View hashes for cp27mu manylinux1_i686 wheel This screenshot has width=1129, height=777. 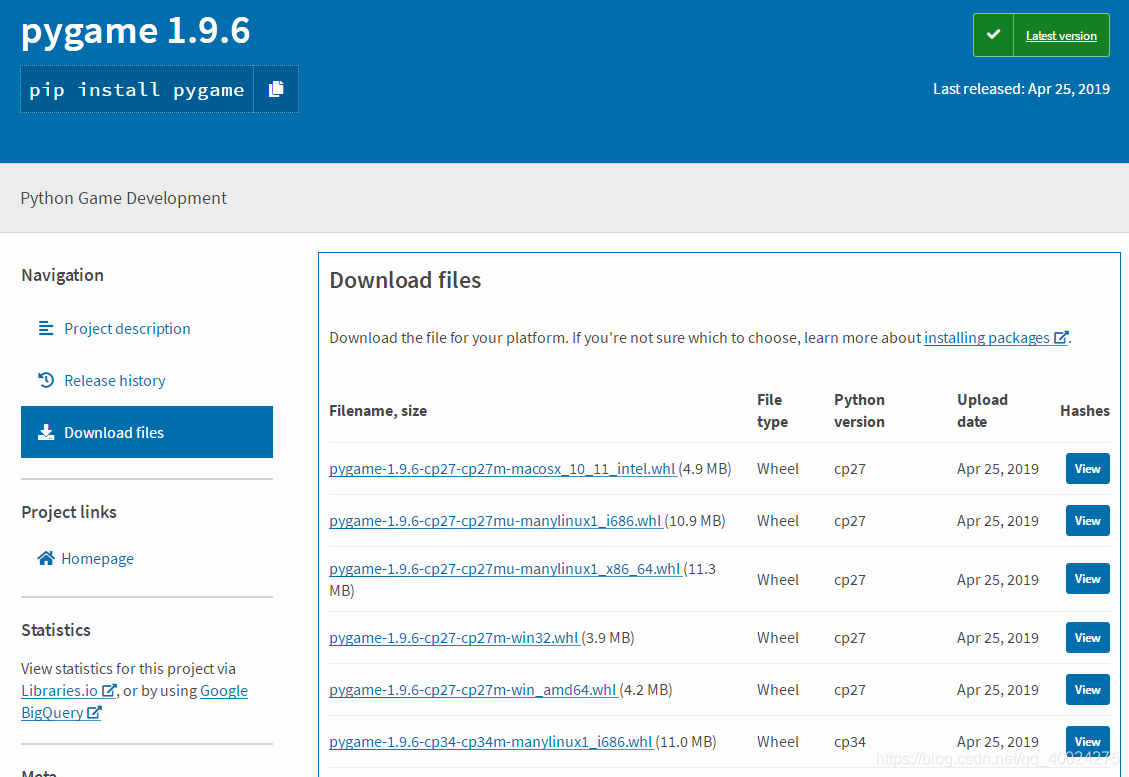pos(1087,521)
